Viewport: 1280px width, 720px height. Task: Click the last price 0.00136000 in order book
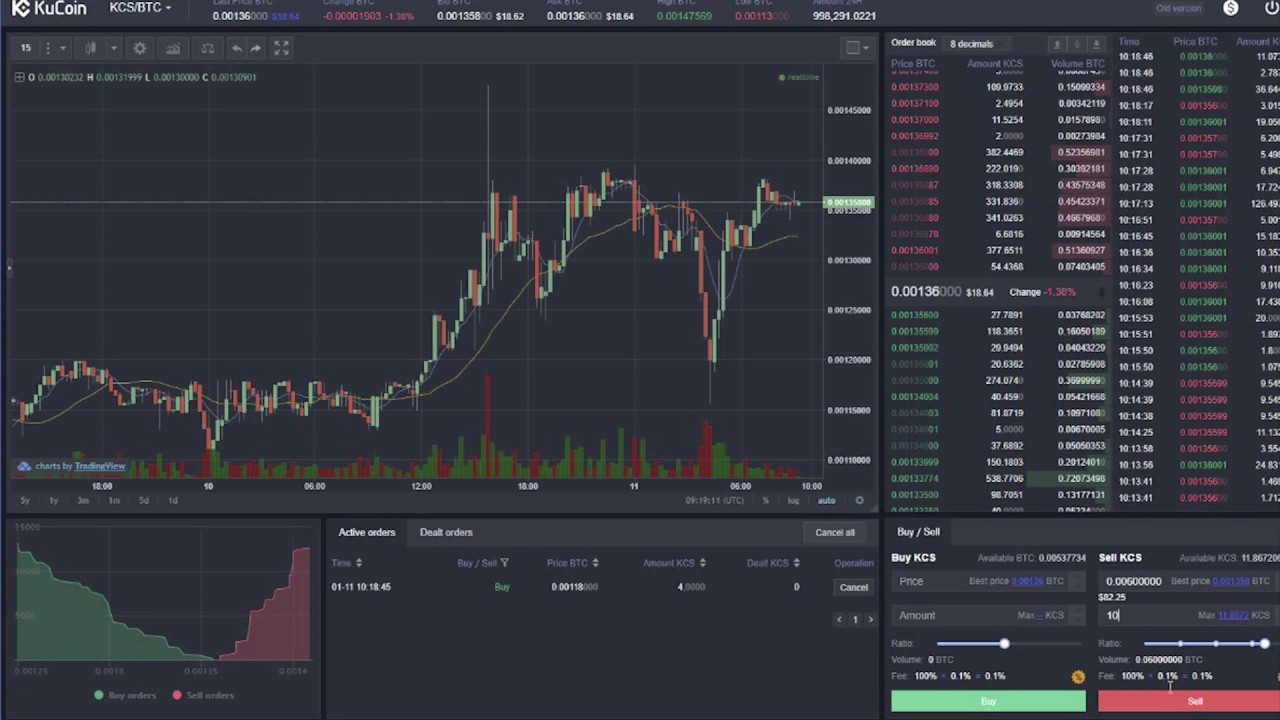926,292
